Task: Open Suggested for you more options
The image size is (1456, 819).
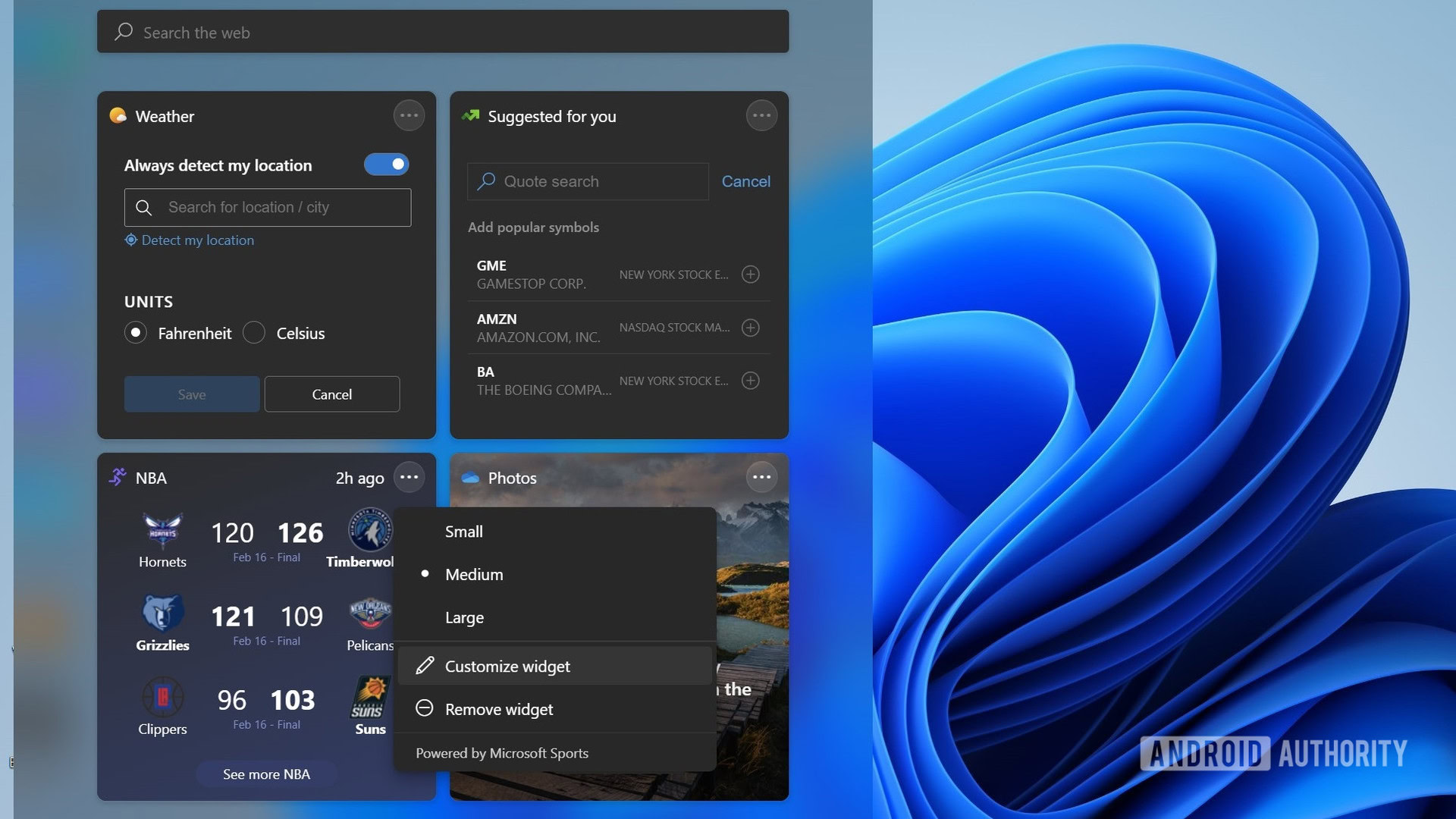Action: (761, 116)
